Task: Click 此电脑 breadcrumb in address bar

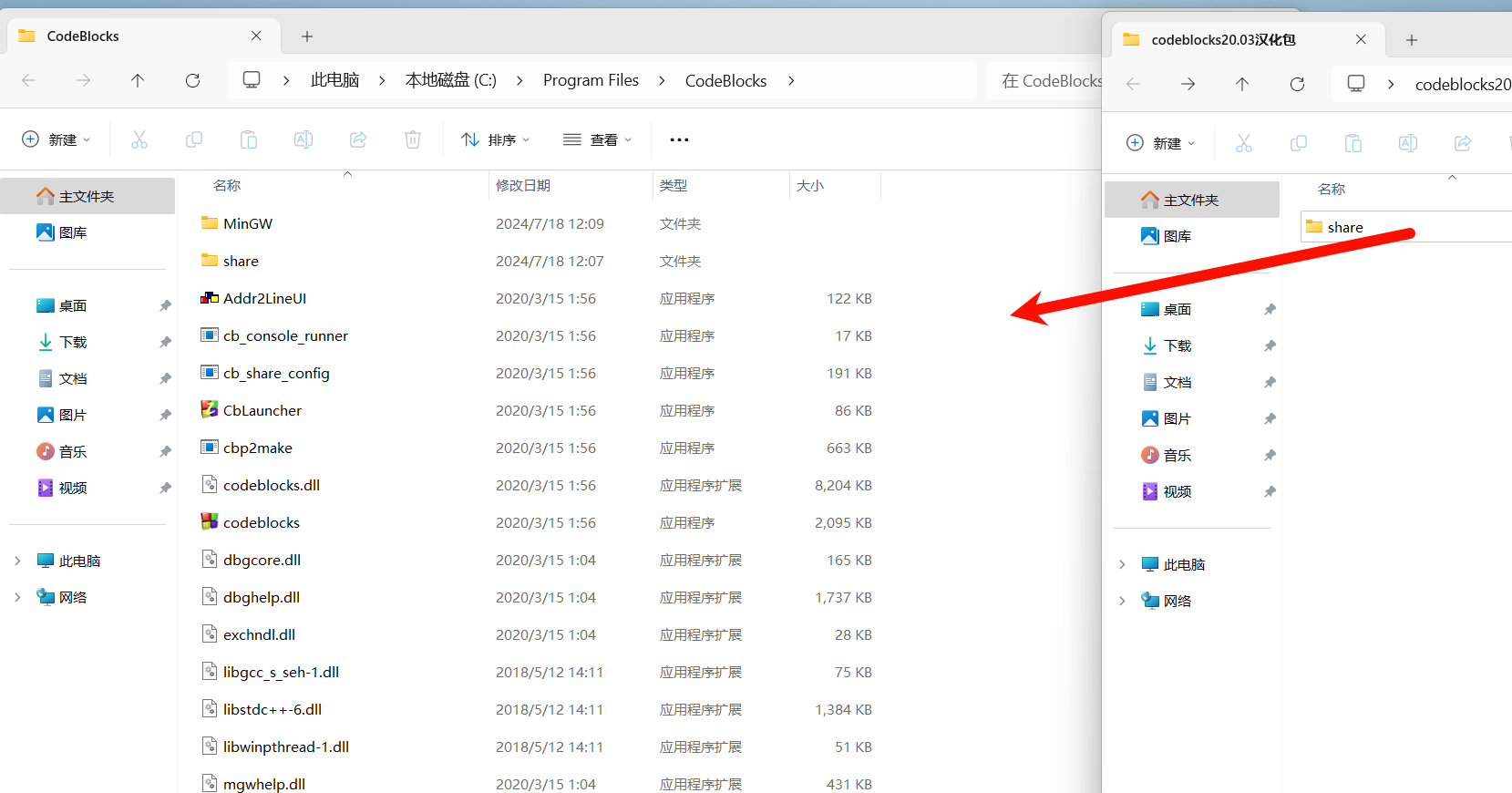Action: (x=334, y=80)
